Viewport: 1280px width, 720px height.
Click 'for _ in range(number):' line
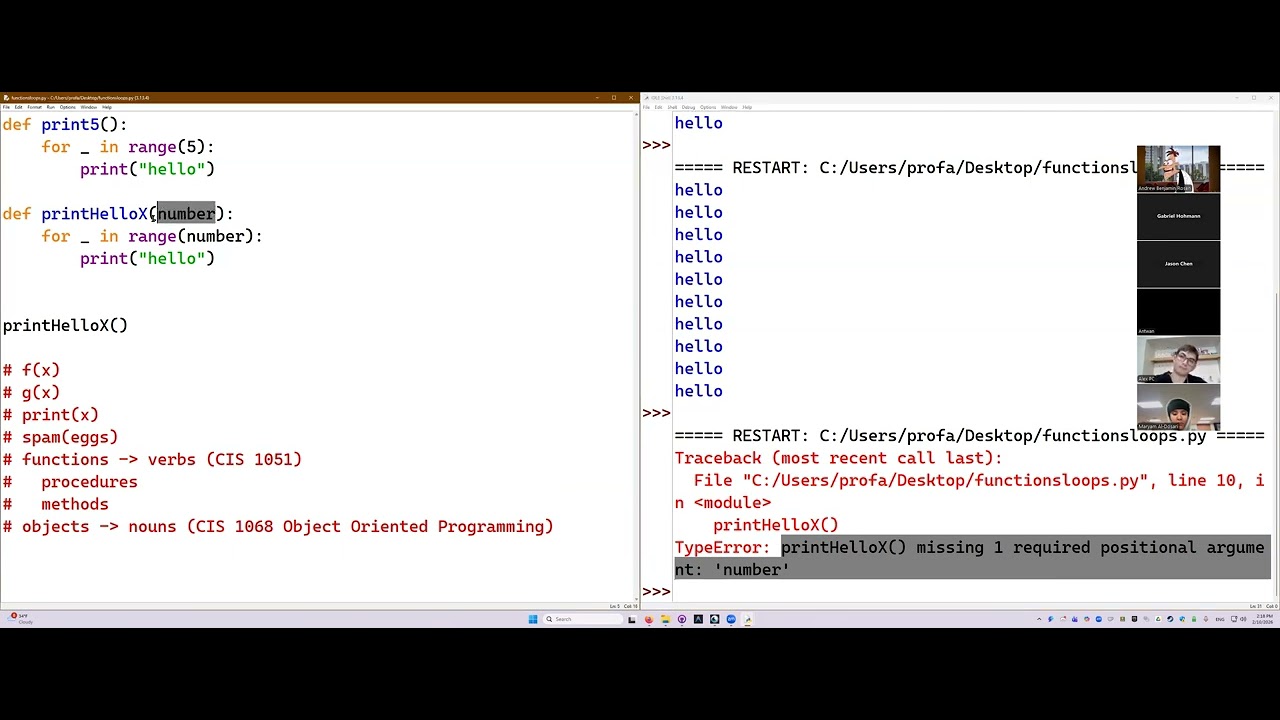tap(152, 237)
